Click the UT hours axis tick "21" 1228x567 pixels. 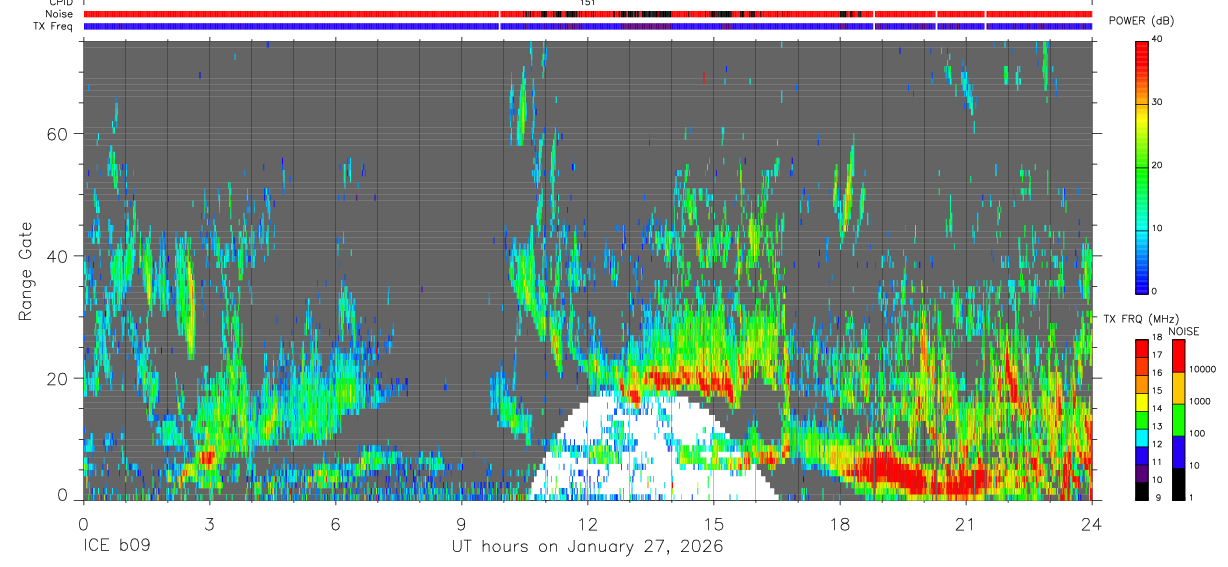point(965,523)
